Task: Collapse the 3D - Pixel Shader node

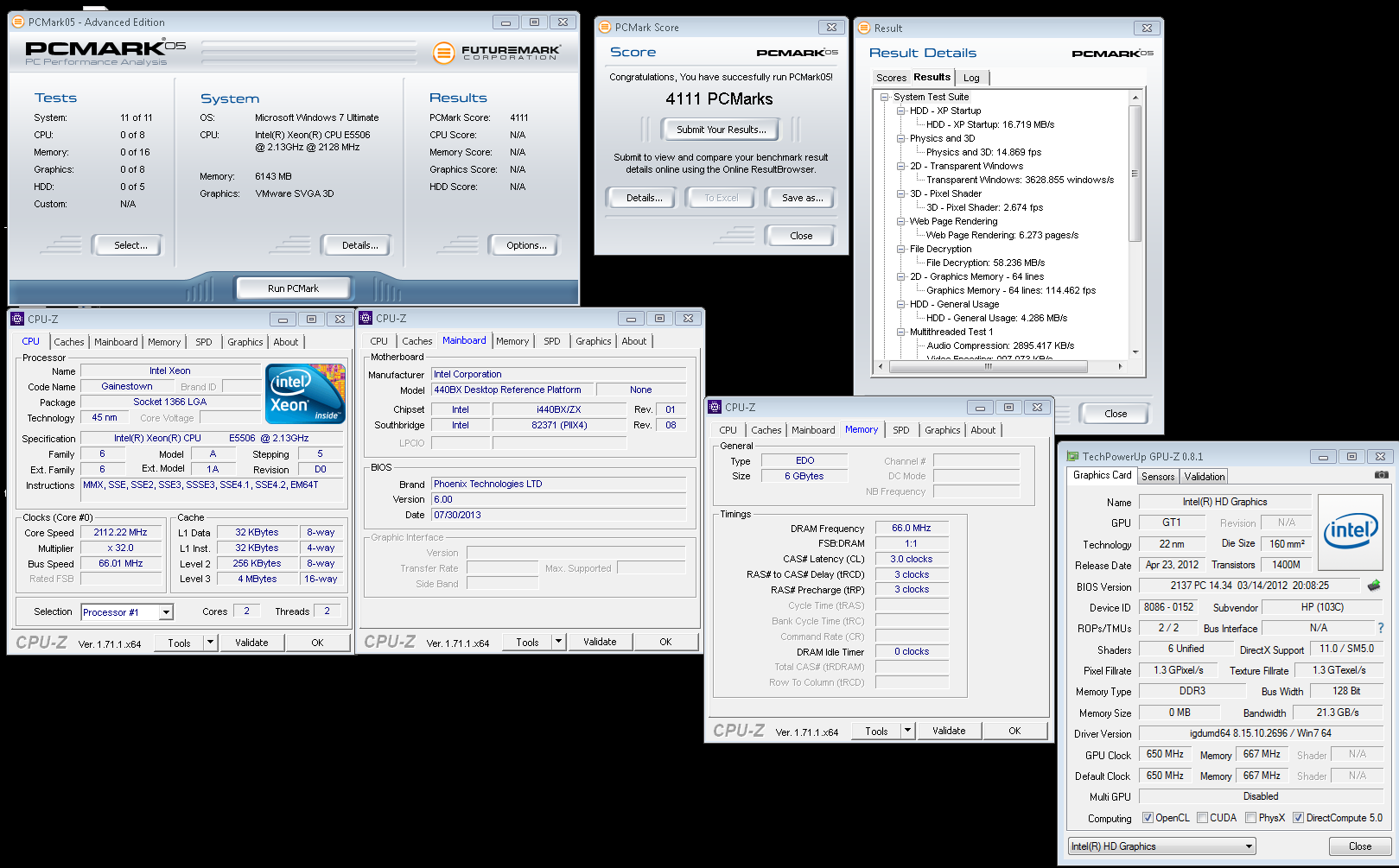Action: click(900, 193)
